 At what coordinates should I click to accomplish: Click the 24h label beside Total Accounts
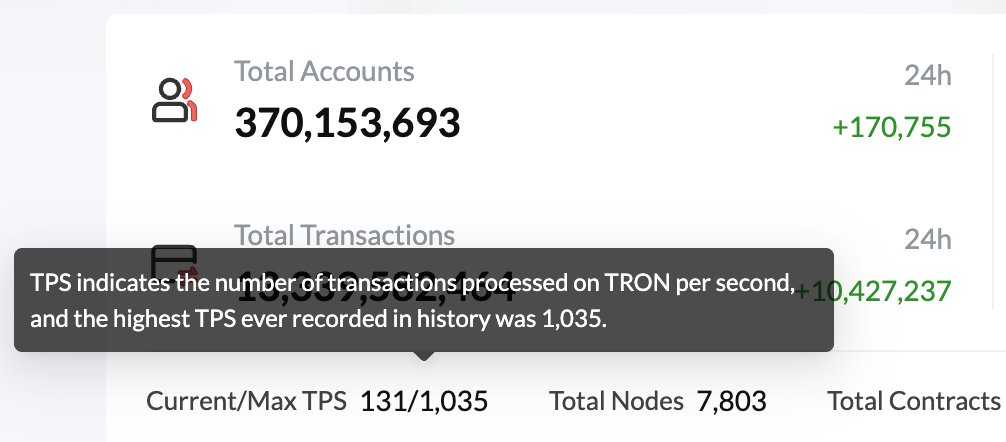point(927,76)
